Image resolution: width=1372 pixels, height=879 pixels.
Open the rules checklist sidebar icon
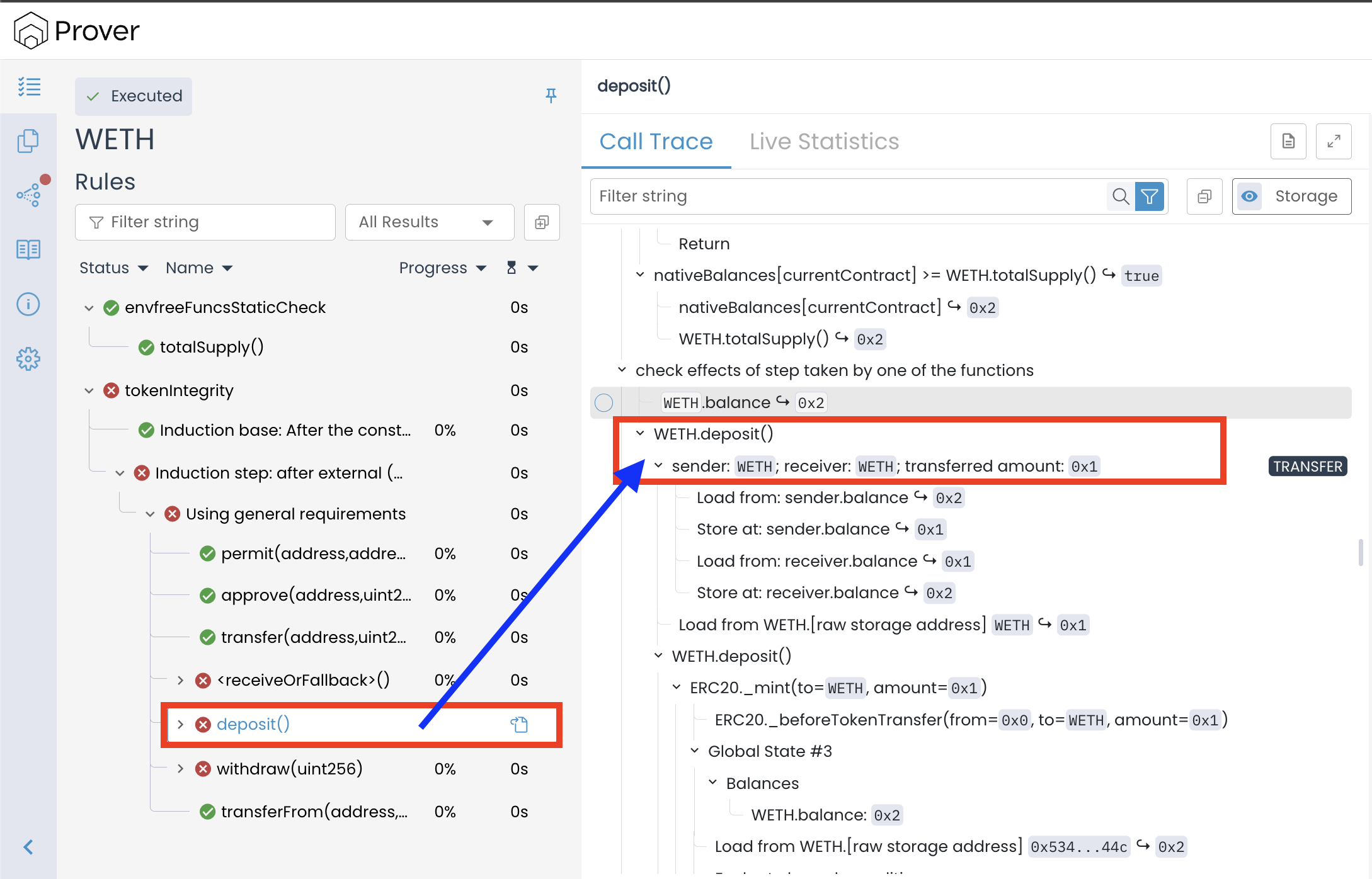29,87
